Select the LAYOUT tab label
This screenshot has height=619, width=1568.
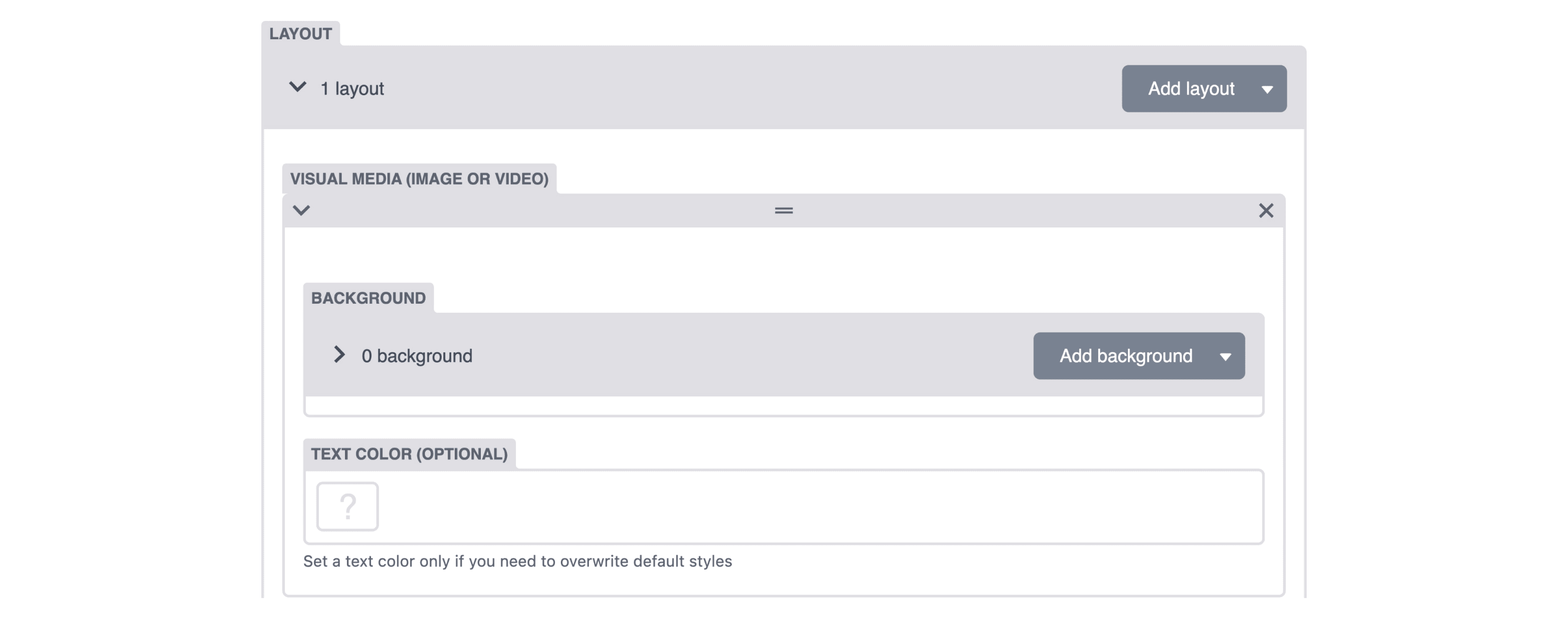(x=301, y=33)
